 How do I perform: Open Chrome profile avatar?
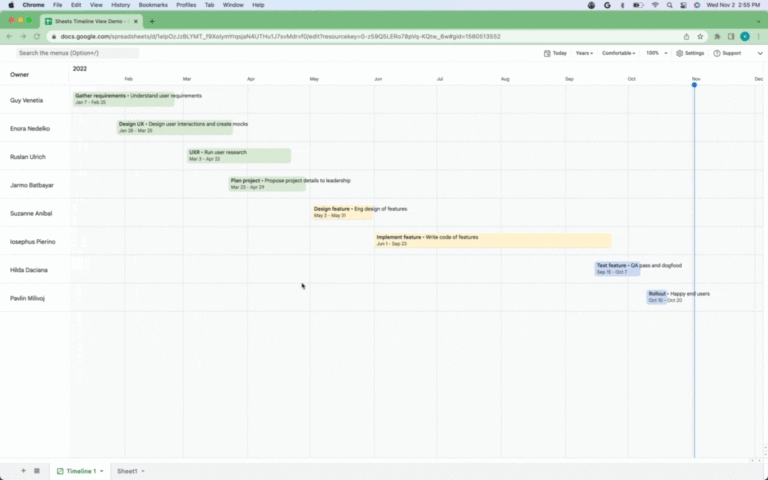point(744,36)
